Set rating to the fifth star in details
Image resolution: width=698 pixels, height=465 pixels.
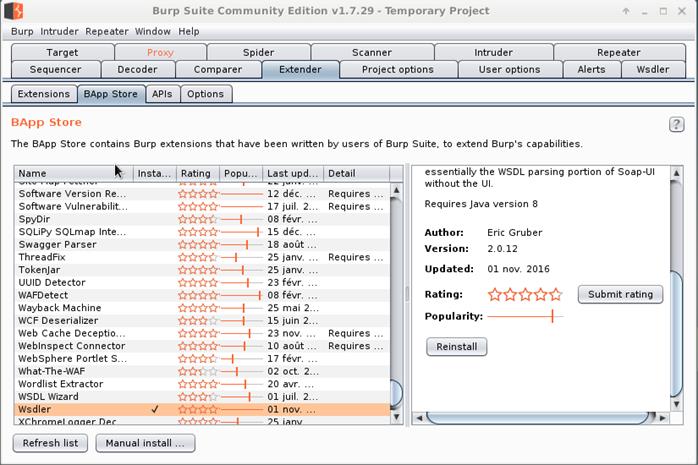point(555,294)
